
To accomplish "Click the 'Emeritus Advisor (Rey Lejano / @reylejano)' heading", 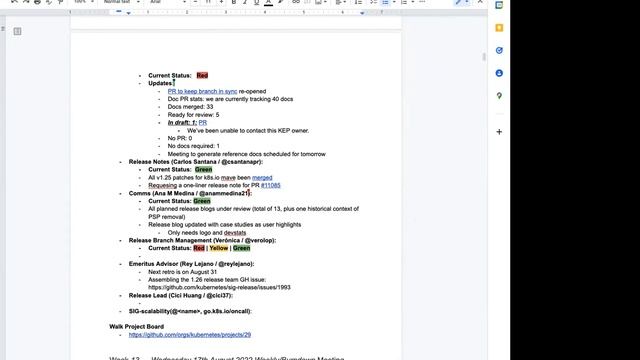I will [x=191, y=264].
